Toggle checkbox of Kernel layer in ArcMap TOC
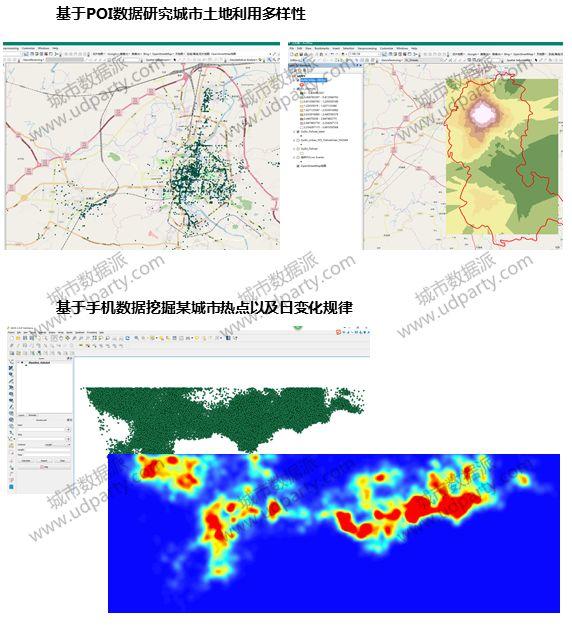The height and width of the screenshot is (625, 572). click(298, 89)
